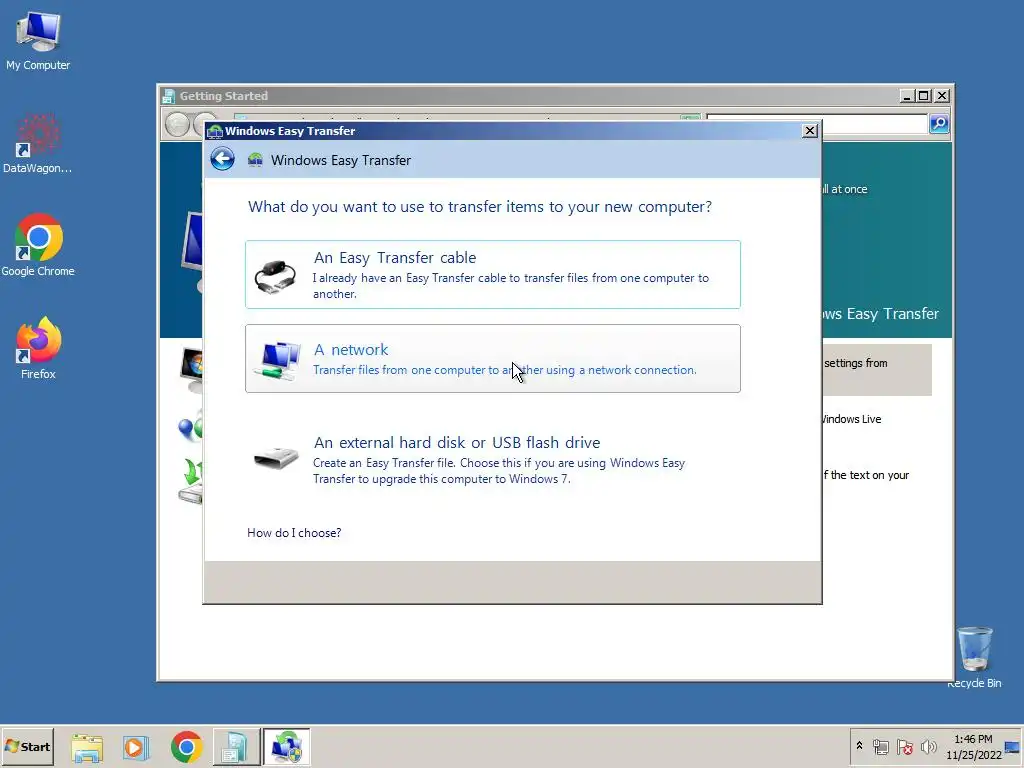Pick external hard disk or USB flash drive
The image size is (1024, 768).
coord(492,459)
